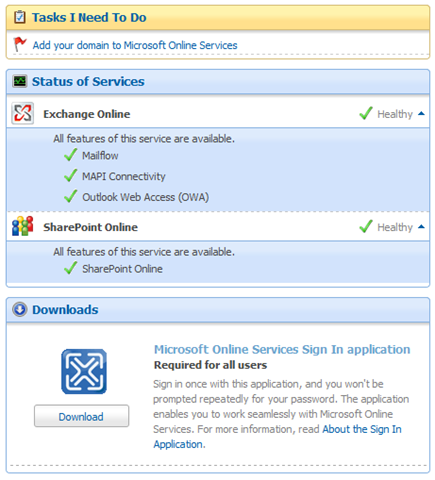
Task: Click the SharePoint Online people icon
Action: point(23,226)
